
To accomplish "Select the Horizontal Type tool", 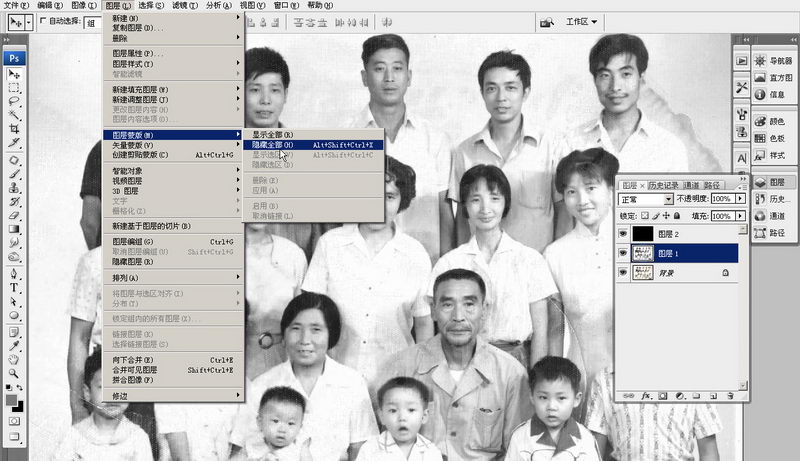I will pos(14,288).
